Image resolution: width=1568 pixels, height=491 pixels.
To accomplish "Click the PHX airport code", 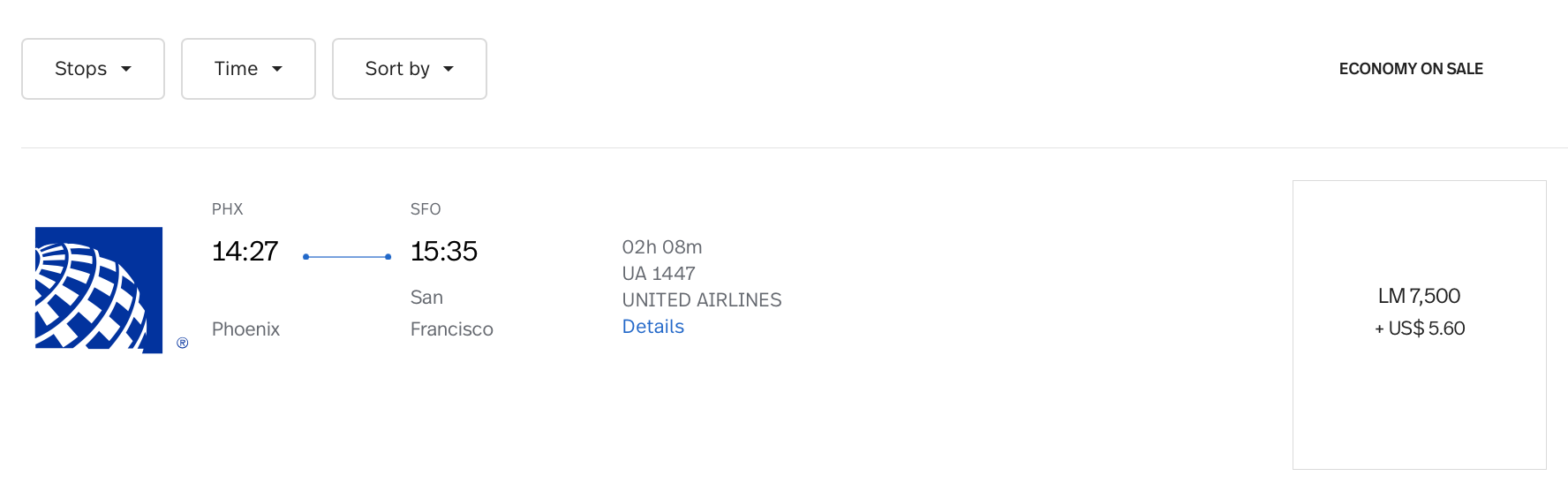I will pyautogui.click(x=228, y=209).
